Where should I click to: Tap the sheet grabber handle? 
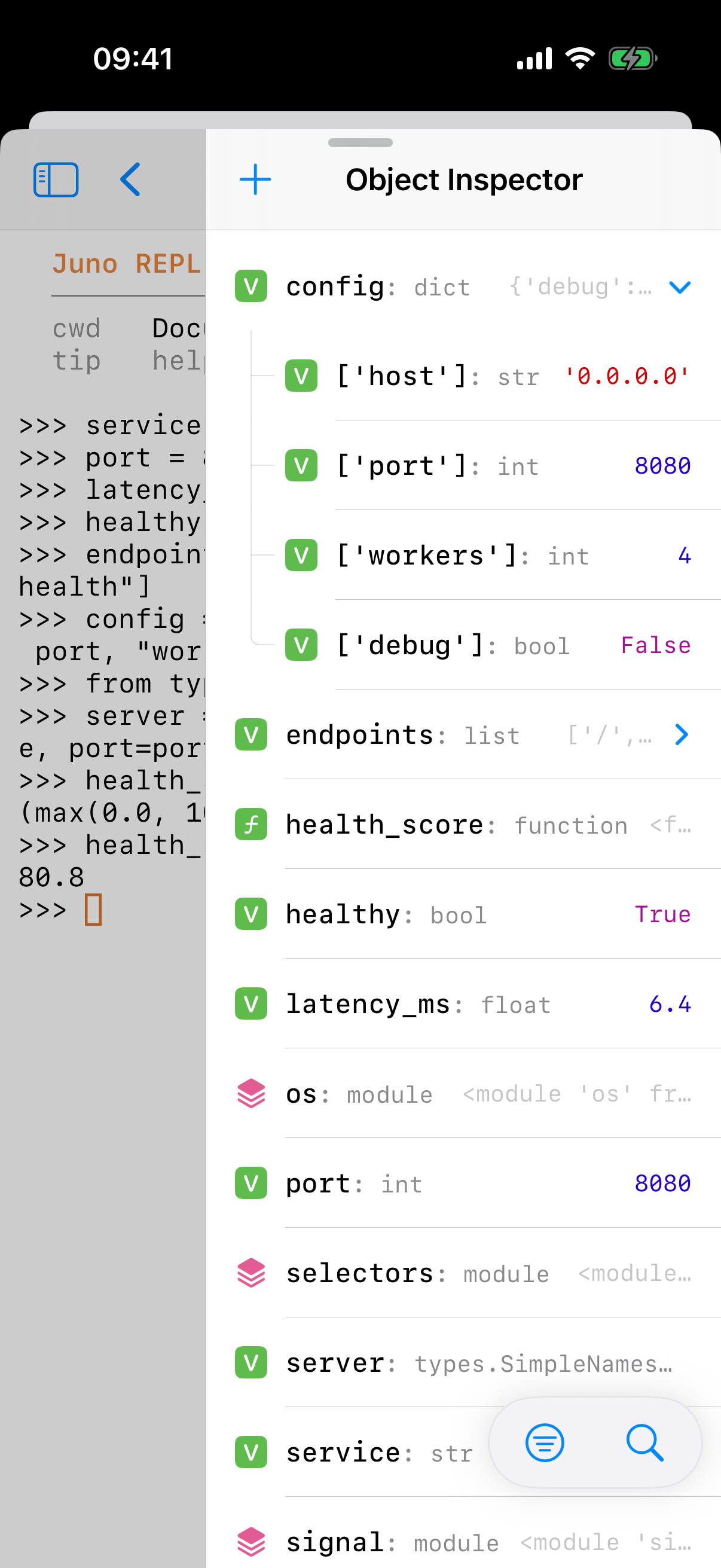pos(360,142)
